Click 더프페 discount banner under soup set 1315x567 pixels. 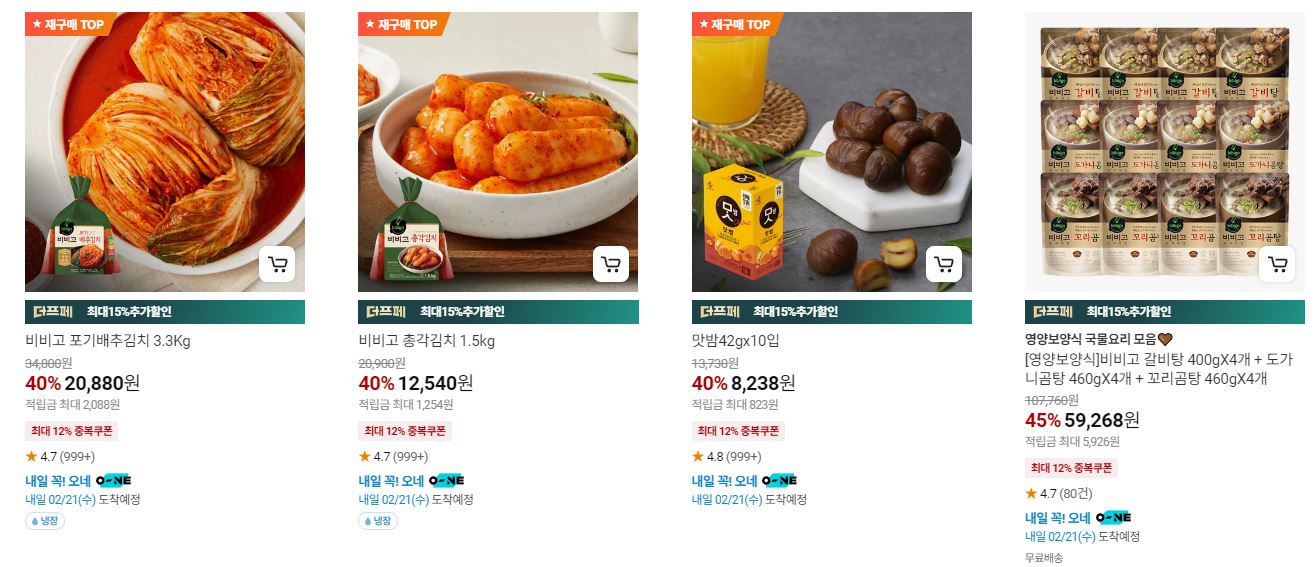pyautogui.click(x=1165, y=311)
